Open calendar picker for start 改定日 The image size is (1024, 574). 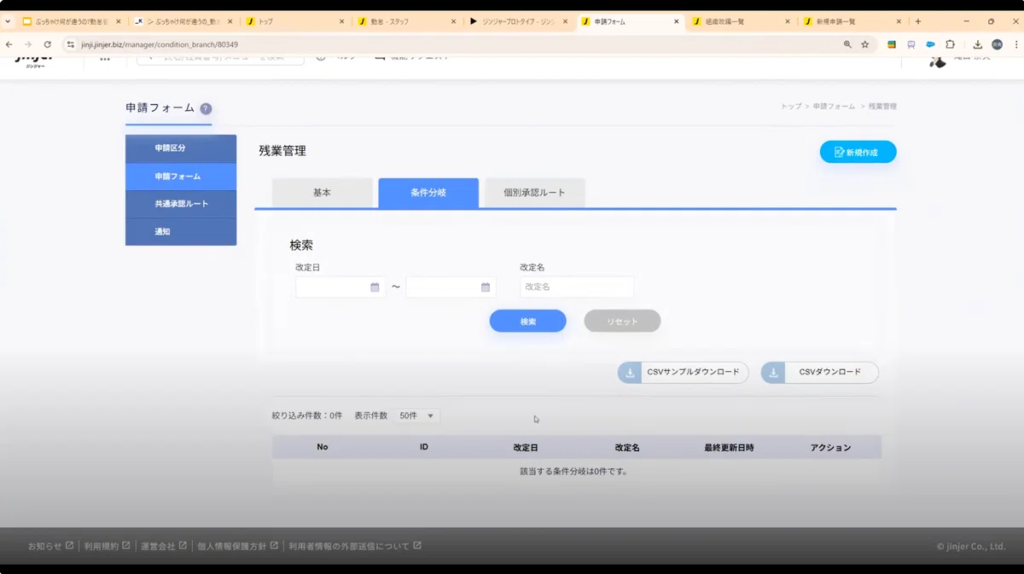point(375,287)
